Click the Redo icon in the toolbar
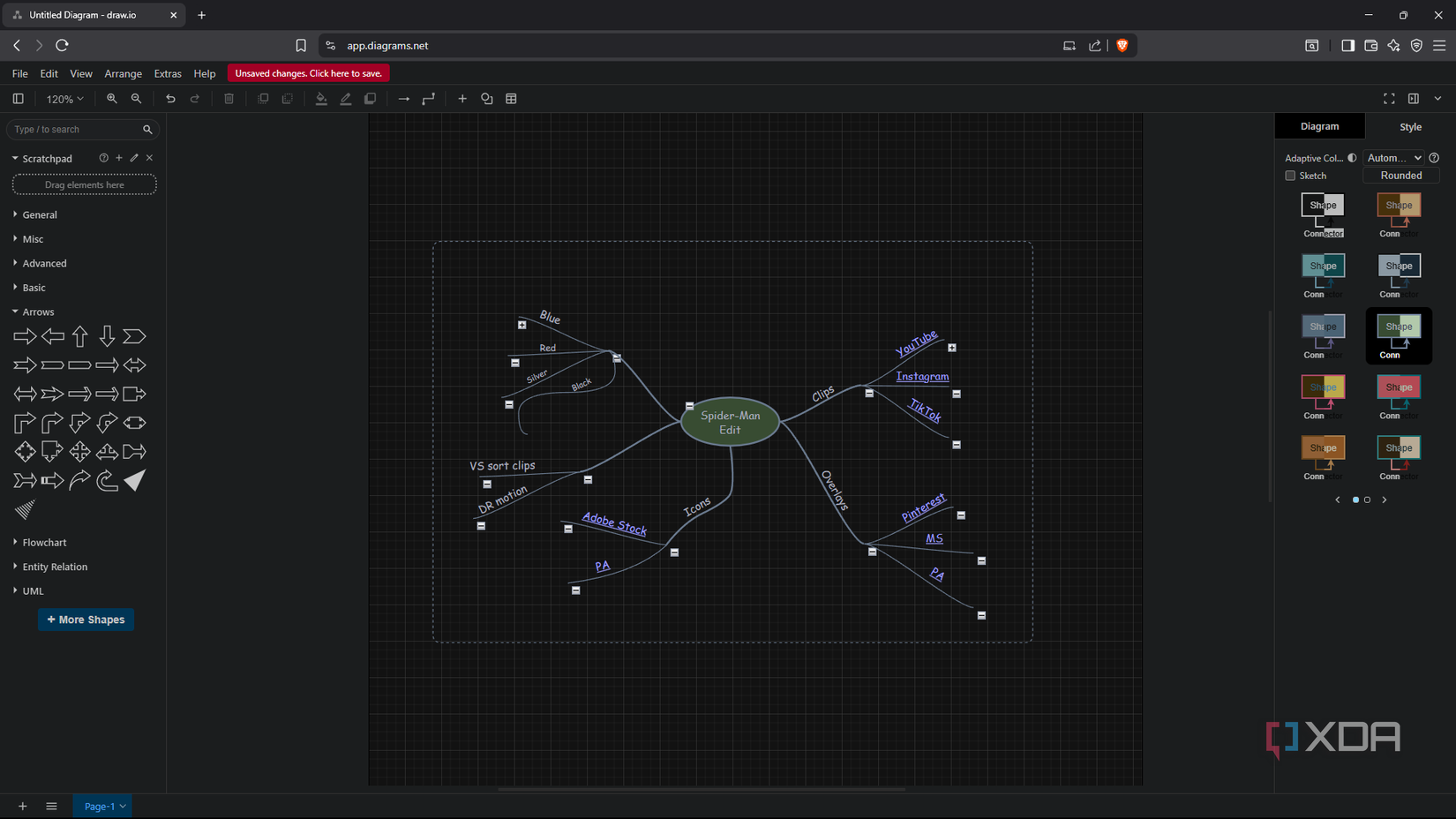This screenshot has height=819, width=1456. tap(195, 98)
